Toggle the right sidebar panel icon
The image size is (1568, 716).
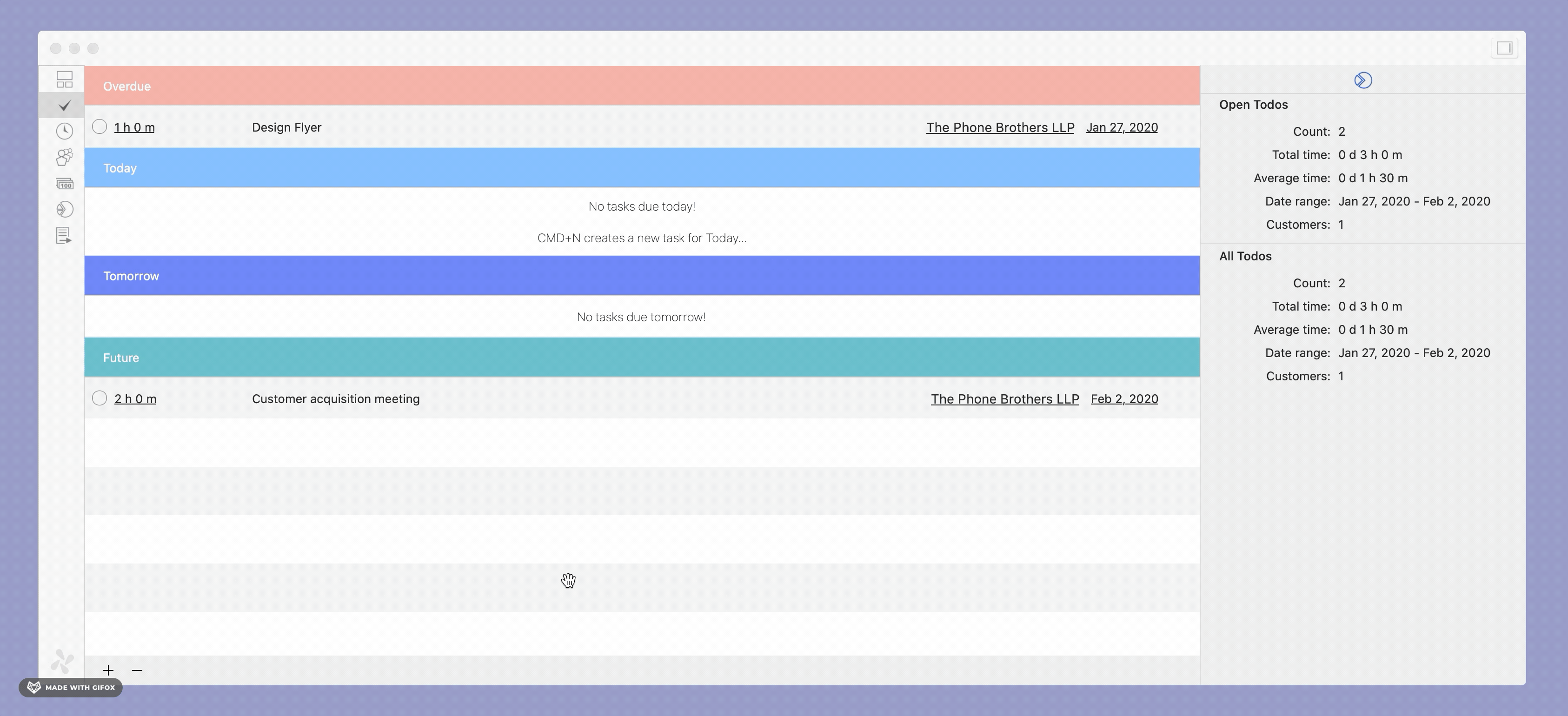point(1505,48)
